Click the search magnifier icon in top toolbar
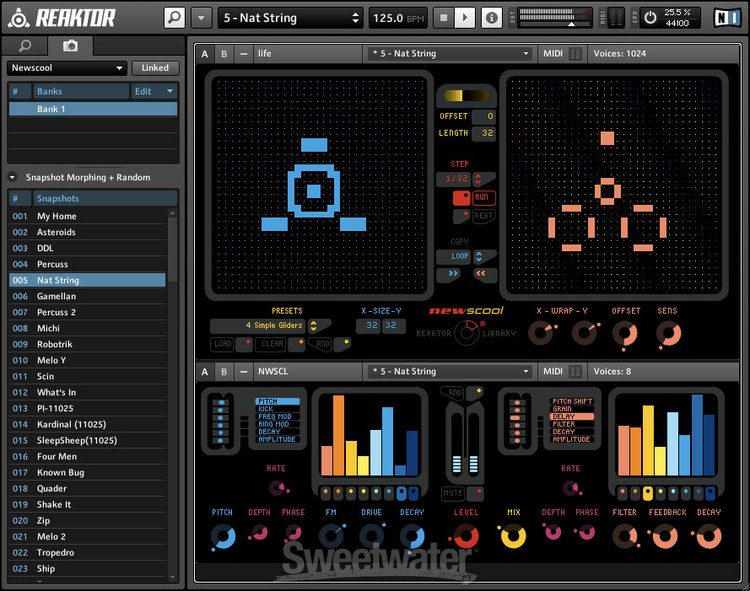750x591 pixels. click(174, 18)
